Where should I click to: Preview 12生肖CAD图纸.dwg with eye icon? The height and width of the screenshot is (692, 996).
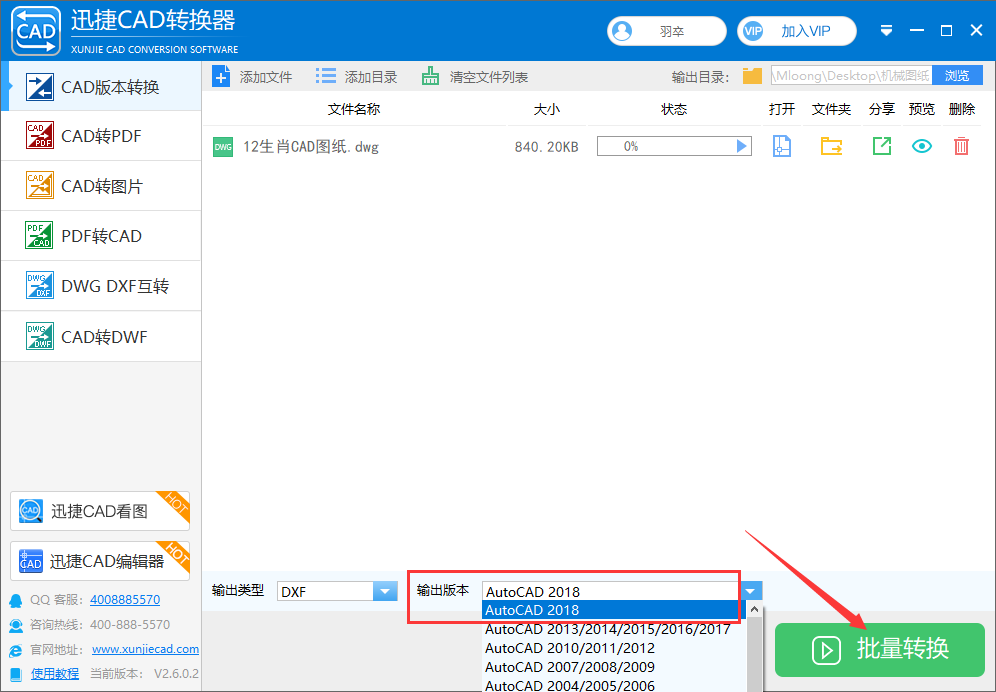point(922,146)
